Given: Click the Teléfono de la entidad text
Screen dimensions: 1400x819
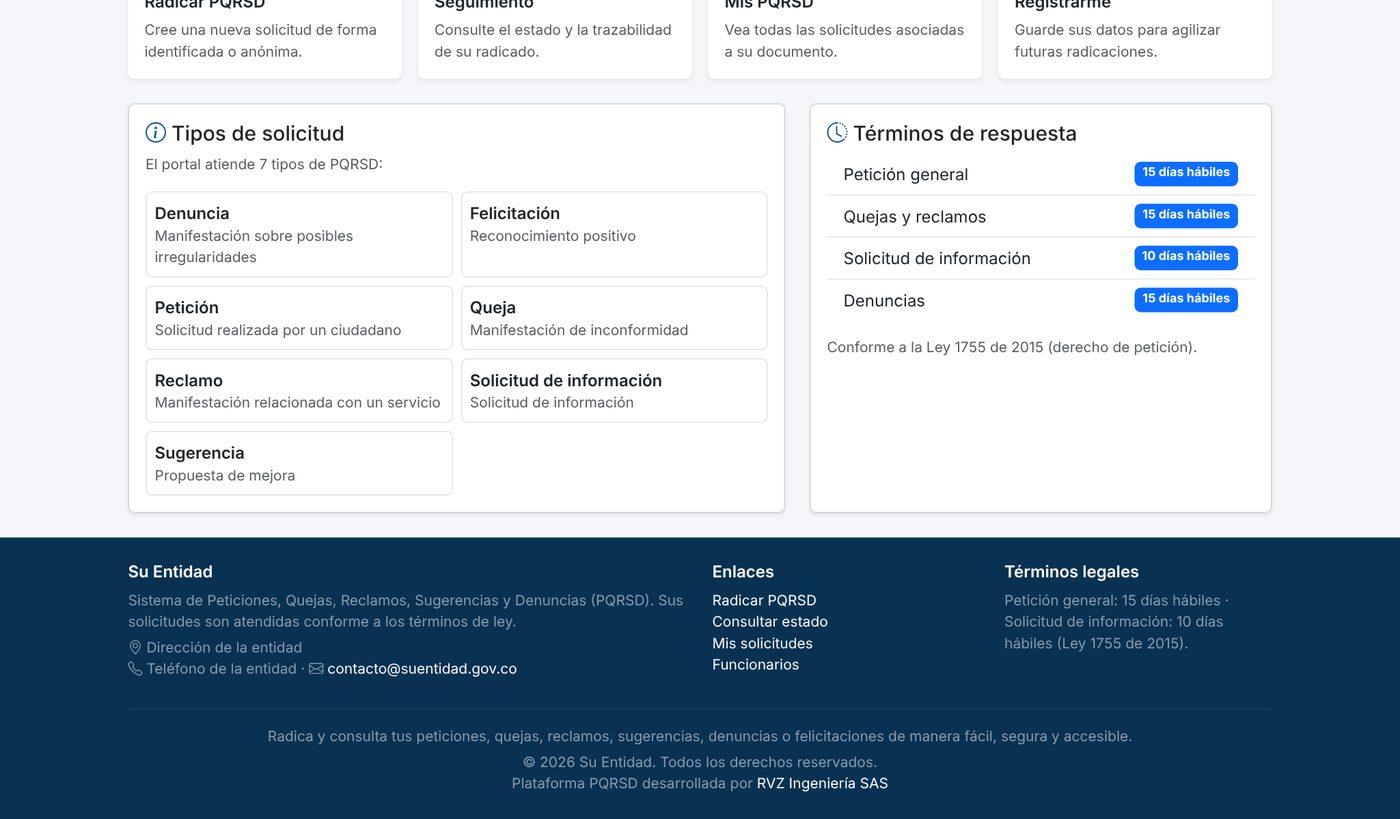Looking at the screenshot, I should pos(222,669).
